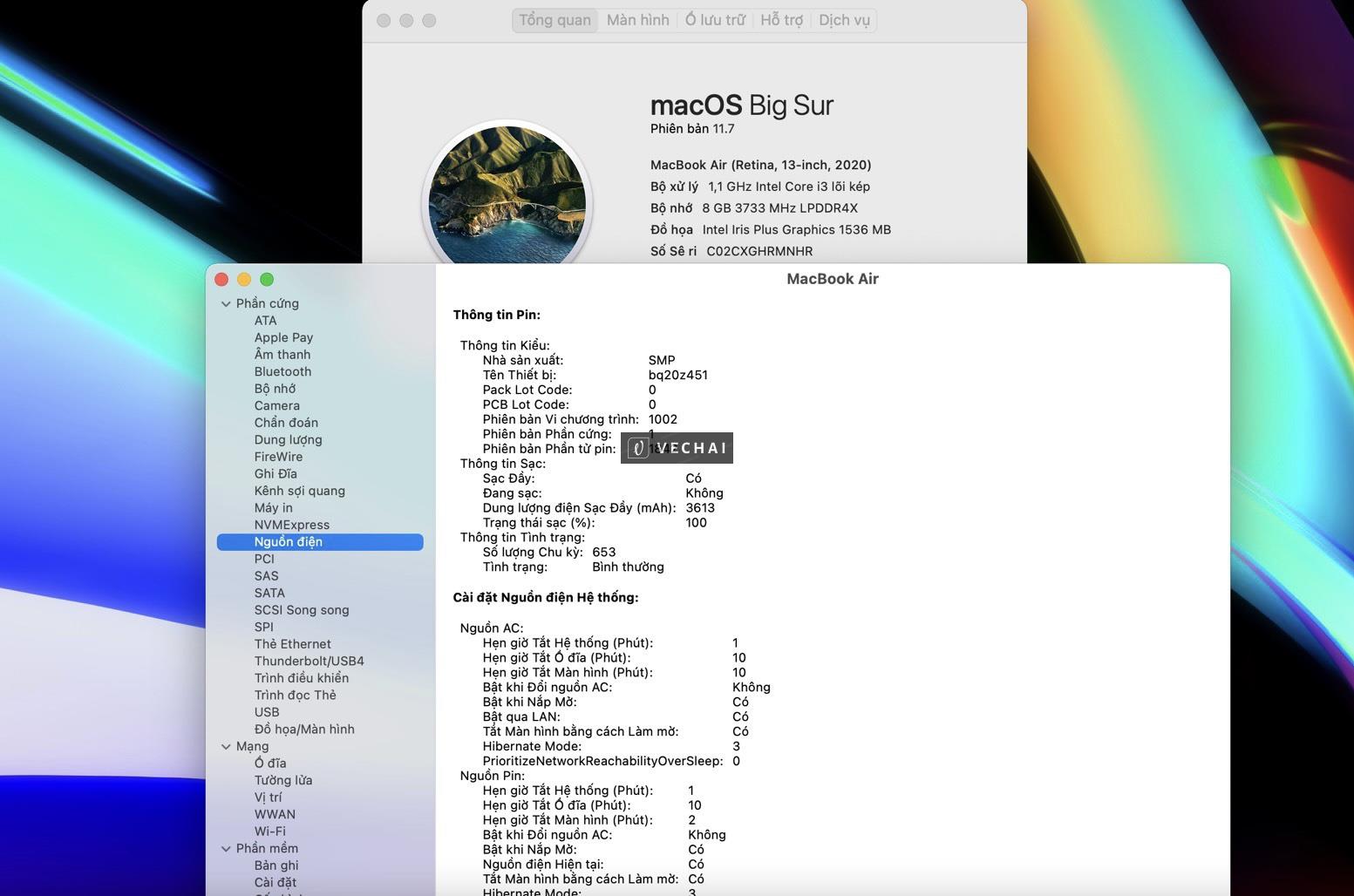Select SPI in the sidebar
Image resolution: width=1354 pixels, height=896 pixels.
[263, 627]
